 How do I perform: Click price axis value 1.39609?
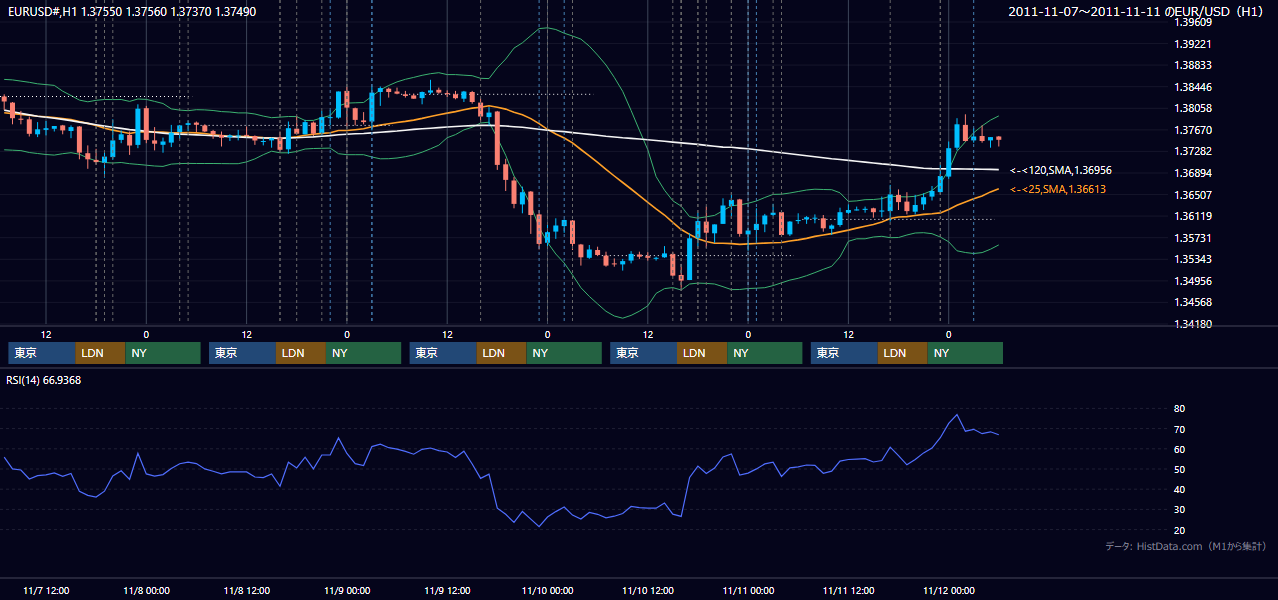1192,22
